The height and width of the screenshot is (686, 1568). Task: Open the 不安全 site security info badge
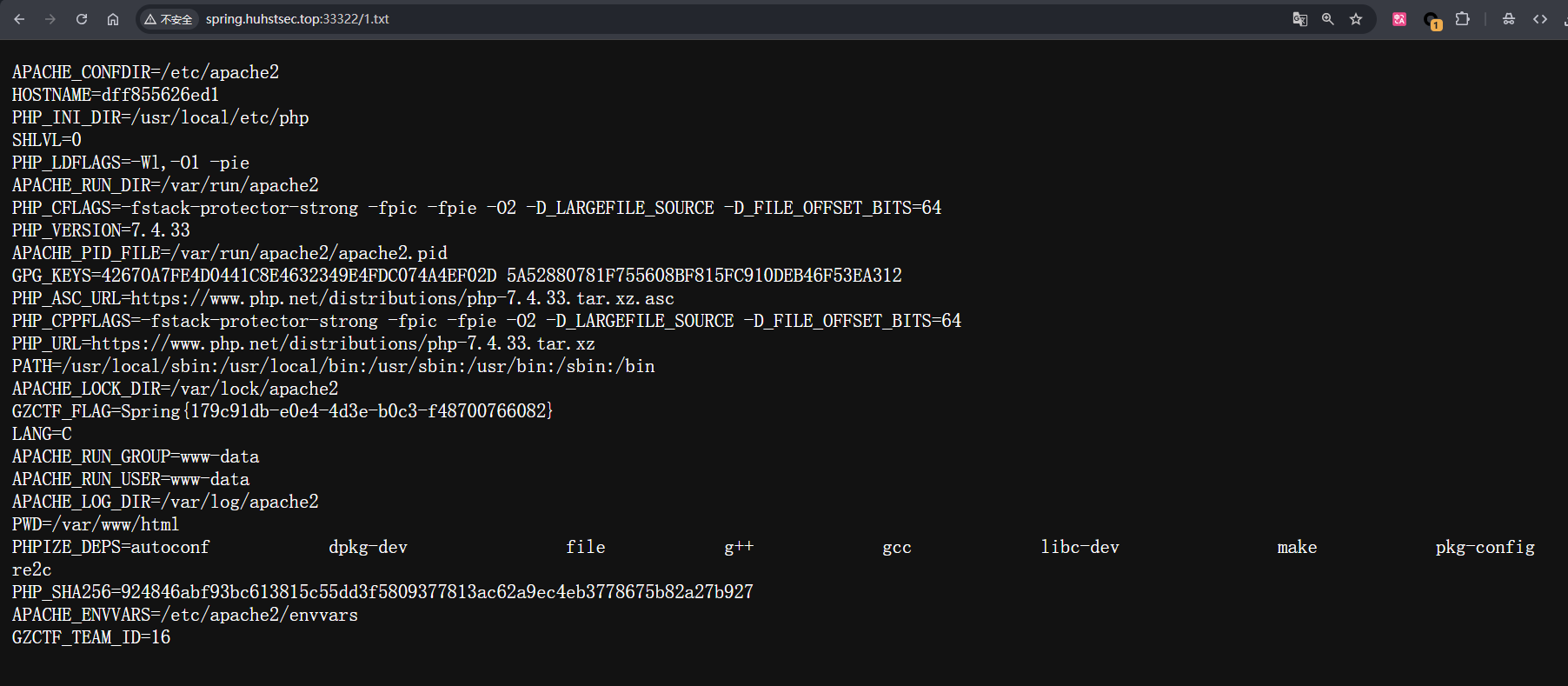click(x=169, y=19)
